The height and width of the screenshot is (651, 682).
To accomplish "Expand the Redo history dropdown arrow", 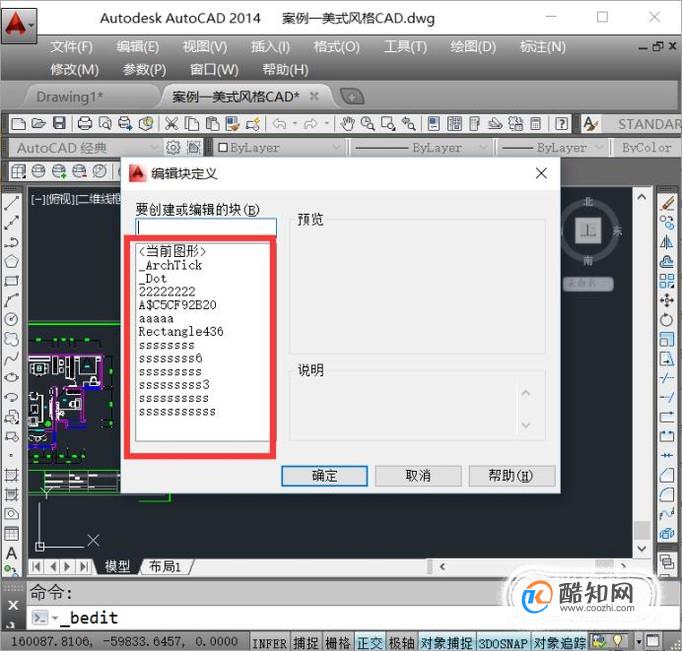I will tap(326, 124).
